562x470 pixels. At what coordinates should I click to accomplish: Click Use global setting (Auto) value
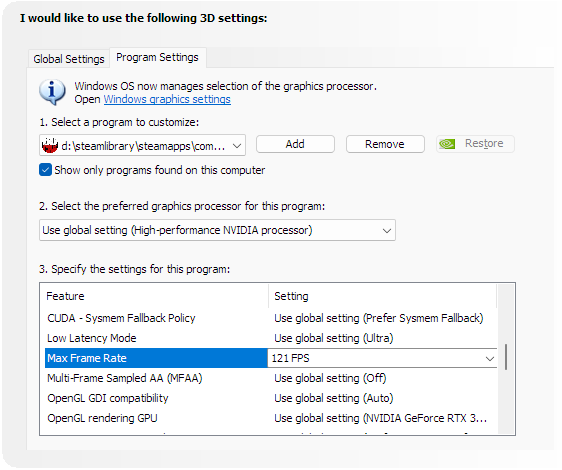334,398
